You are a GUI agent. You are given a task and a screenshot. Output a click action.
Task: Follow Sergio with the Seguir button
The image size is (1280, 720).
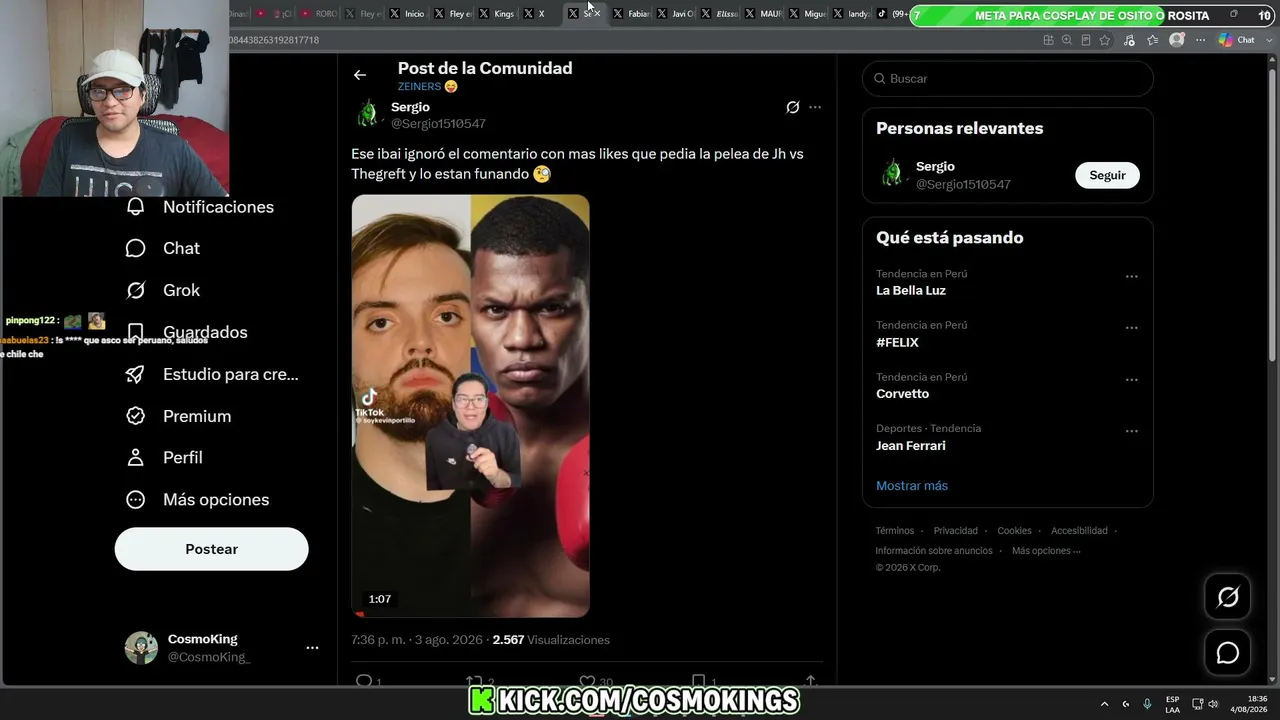(x=1107, y=175)
